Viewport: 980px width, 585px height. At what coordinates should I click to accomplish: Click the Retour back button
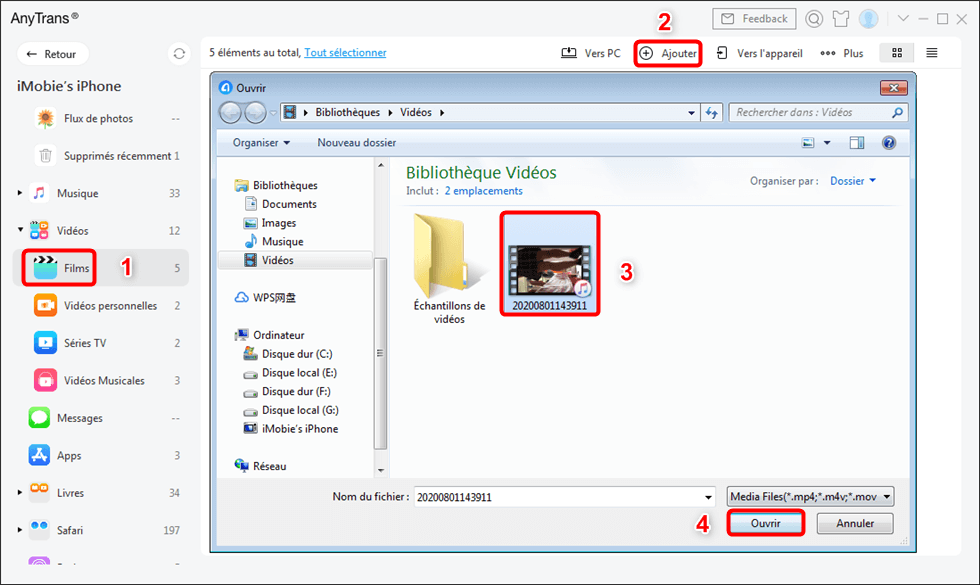tap(52, 54)
